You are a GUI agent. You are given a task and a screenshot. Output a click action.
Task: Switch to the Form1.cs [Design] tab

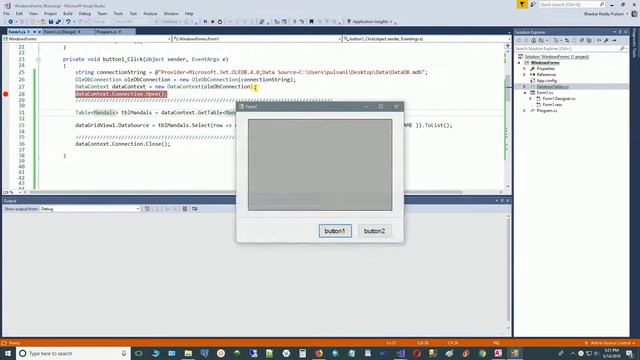pos(60,32)
